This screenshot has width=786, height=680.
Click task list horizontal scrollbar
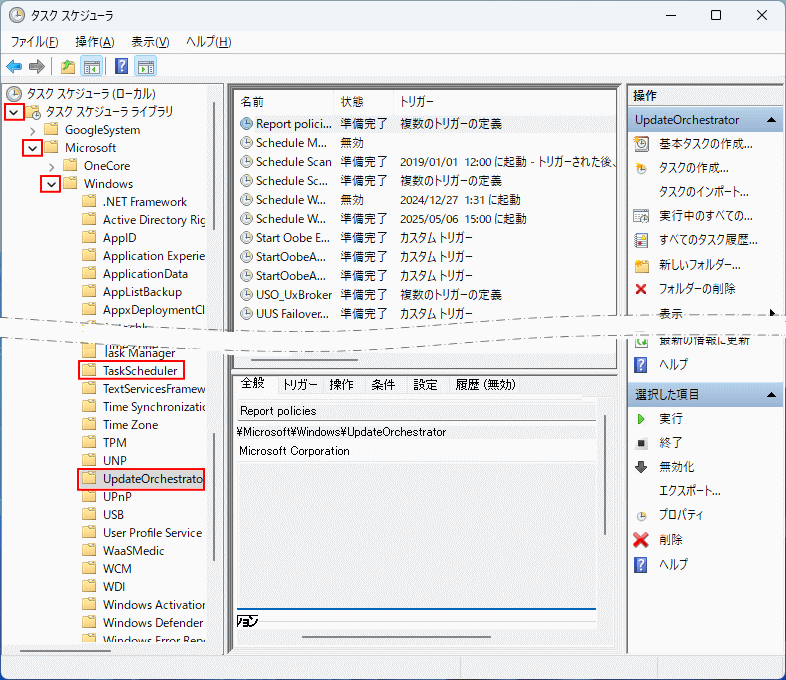click(304, 360)
